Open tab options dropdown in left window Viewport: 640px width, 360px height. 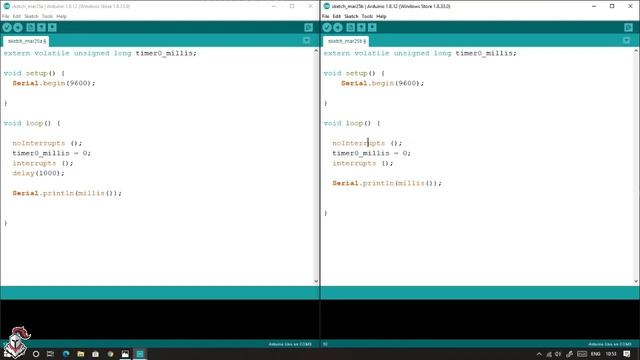pos(307,40)
